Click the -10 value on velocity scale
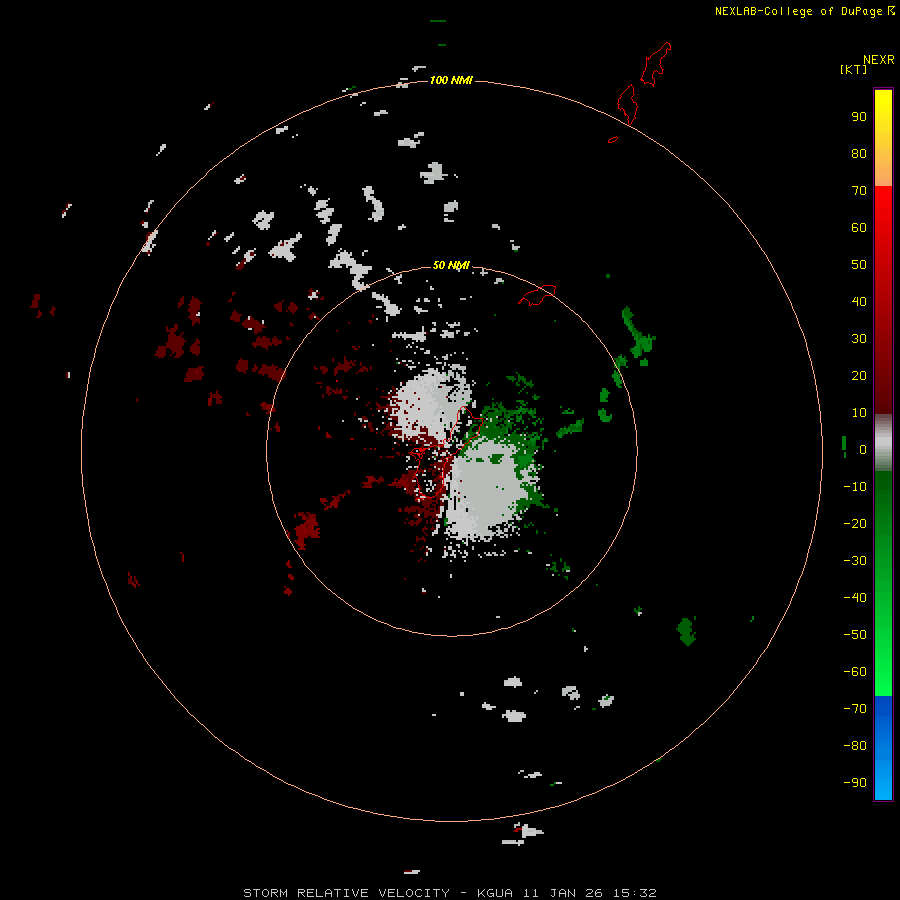The height and width of the screenshot is (900, 900). 855,487
